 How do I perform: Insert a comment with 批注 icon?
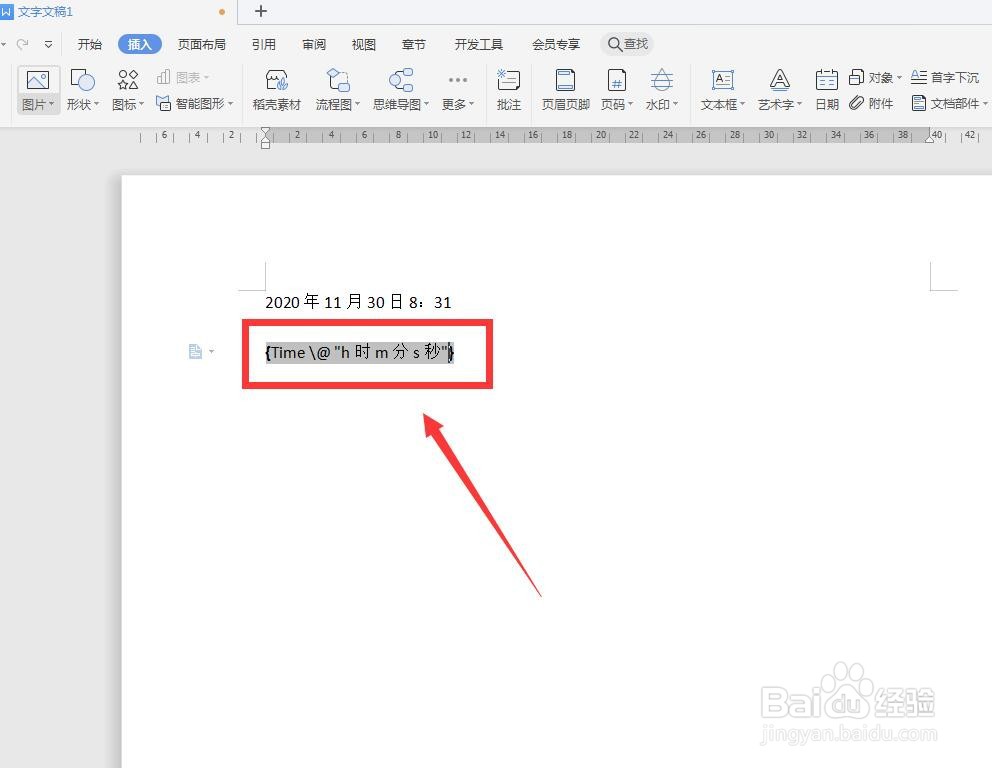[508, 88]
